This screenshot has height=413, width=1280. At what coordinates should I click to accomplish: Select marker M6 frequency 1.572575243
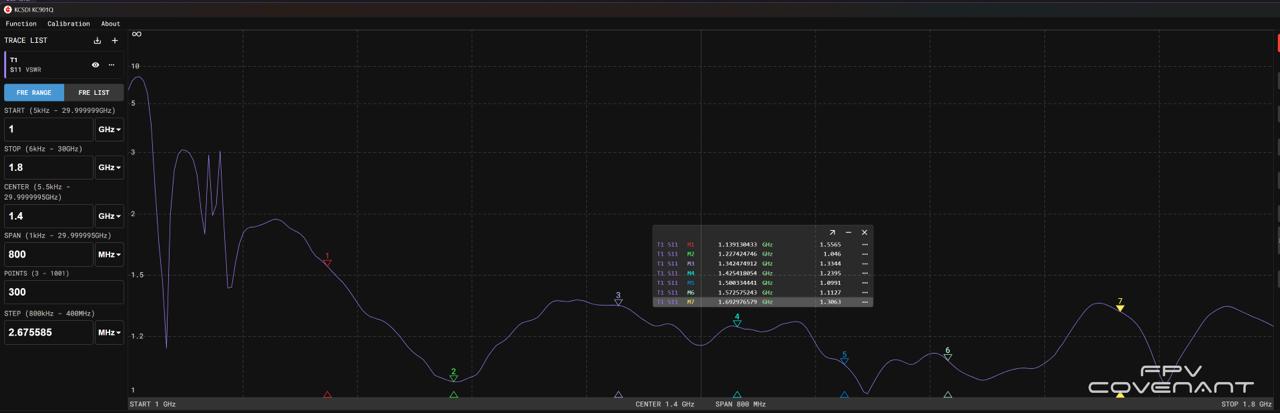point(737,292)
